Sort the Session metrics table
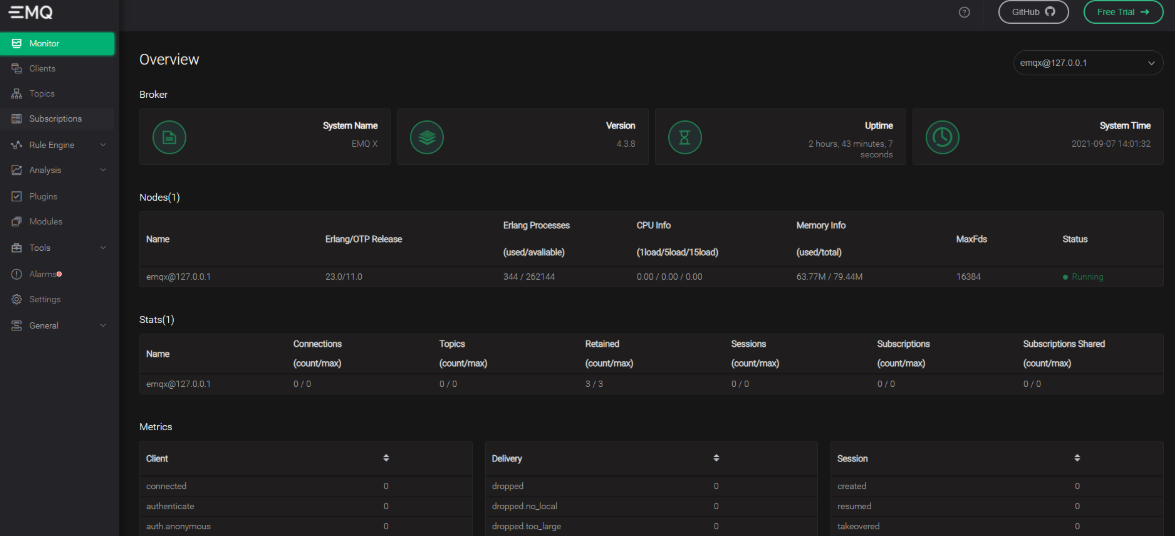 click(x=1077, y=458)
